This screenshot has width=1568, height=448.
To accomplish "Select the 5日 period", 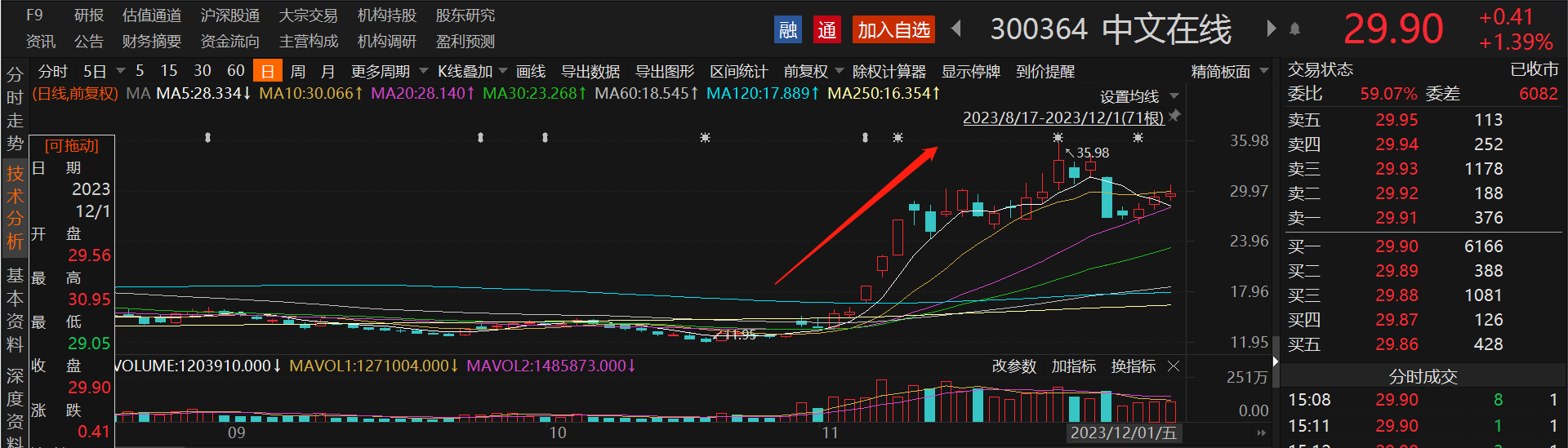I will [95, 72].
